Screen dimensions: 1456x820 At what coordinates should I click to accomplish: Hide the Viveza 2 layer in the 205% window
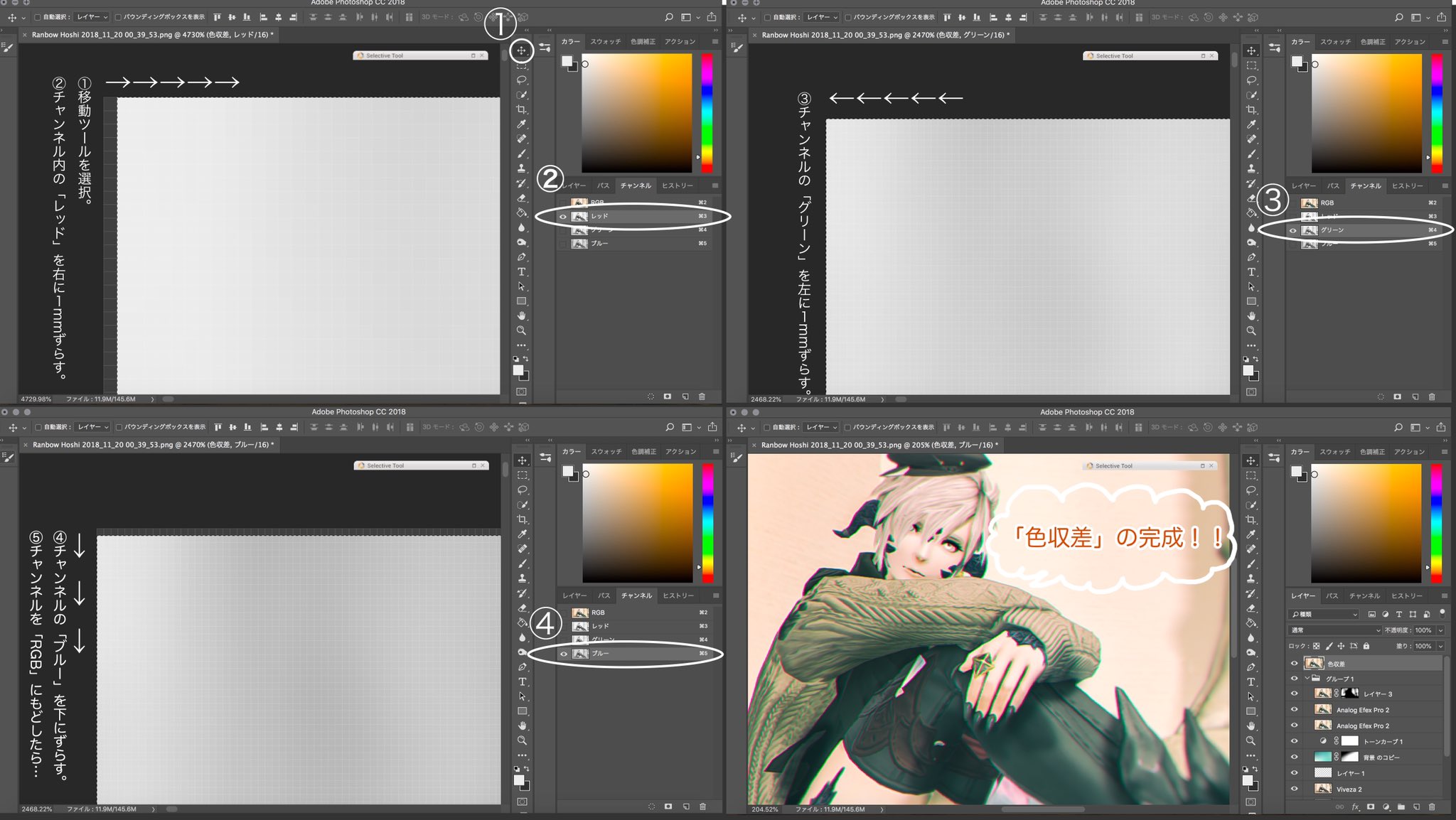click(x=1294, y=789)
